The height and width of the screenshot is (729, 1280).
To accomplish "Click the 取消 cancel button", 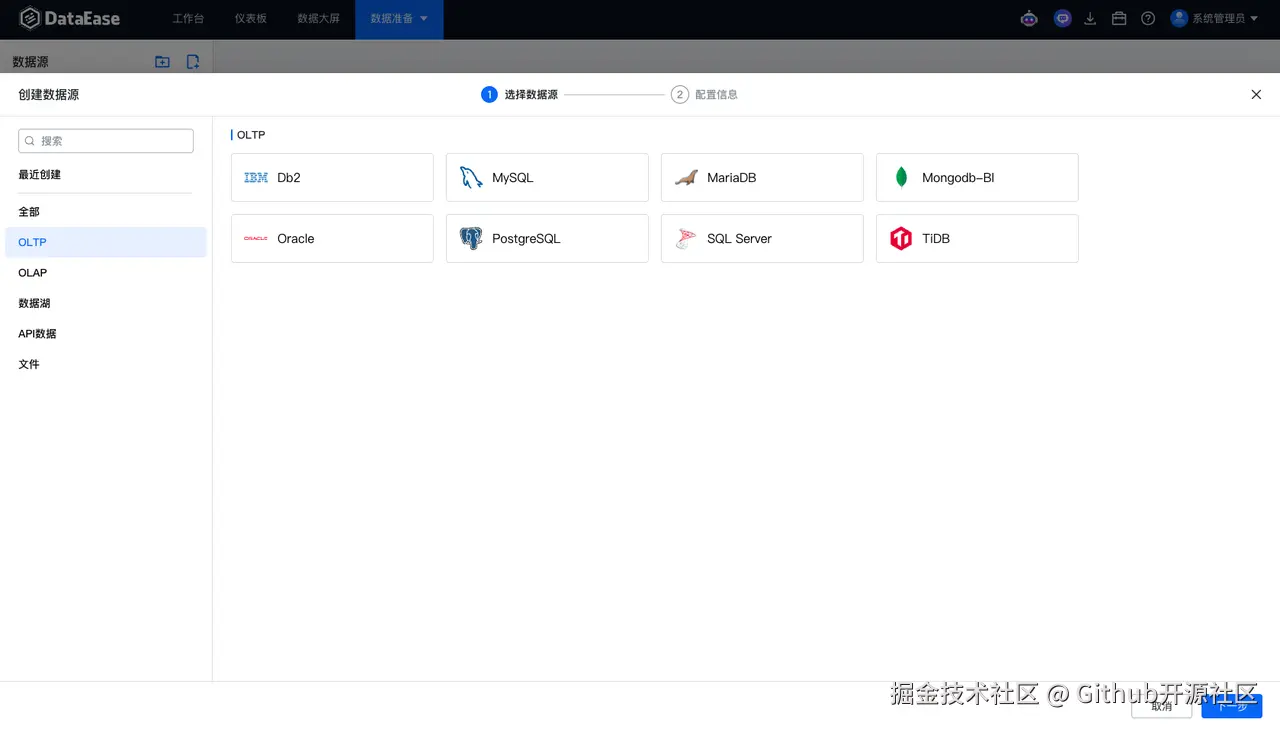I will tap(1161, 706).
